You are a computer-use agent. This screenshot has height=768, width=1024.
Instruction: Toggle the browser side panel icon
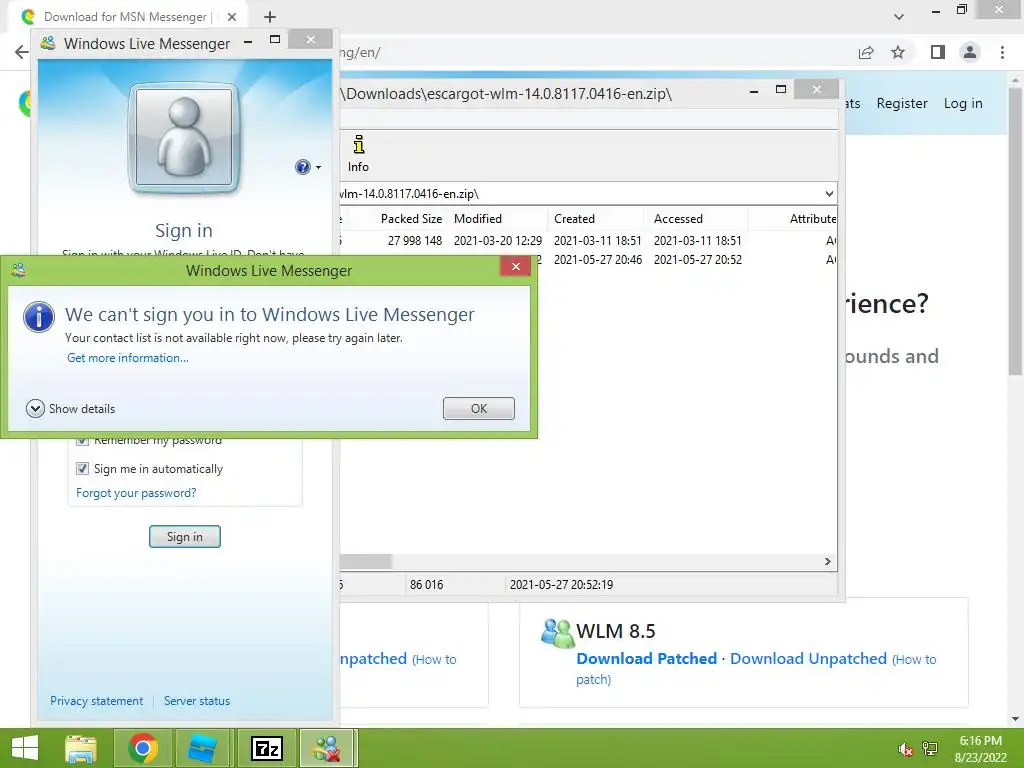click(x=938, y=52)
